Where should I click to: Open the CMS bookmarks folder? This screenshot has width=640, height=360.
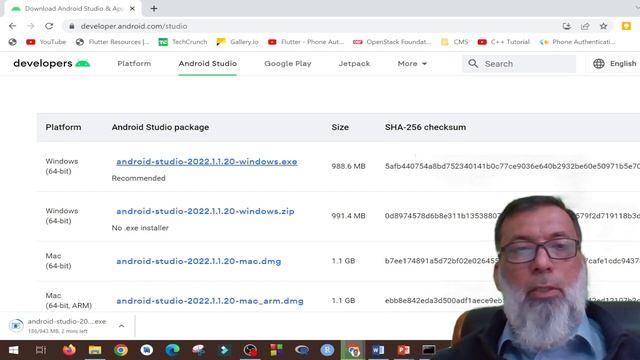(x=454, y=42)
